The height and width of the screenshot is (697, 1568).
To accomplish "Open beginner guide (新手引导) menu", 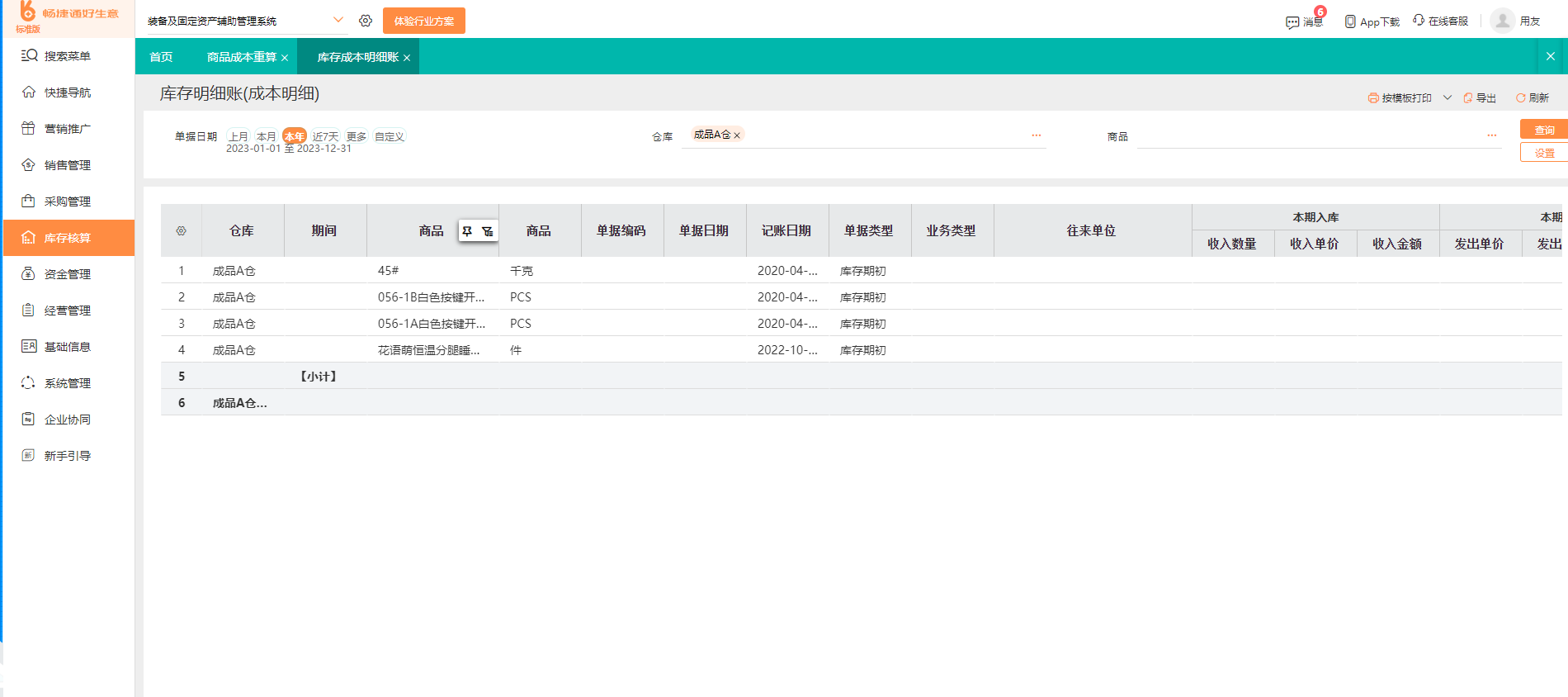I will point(67,456).
